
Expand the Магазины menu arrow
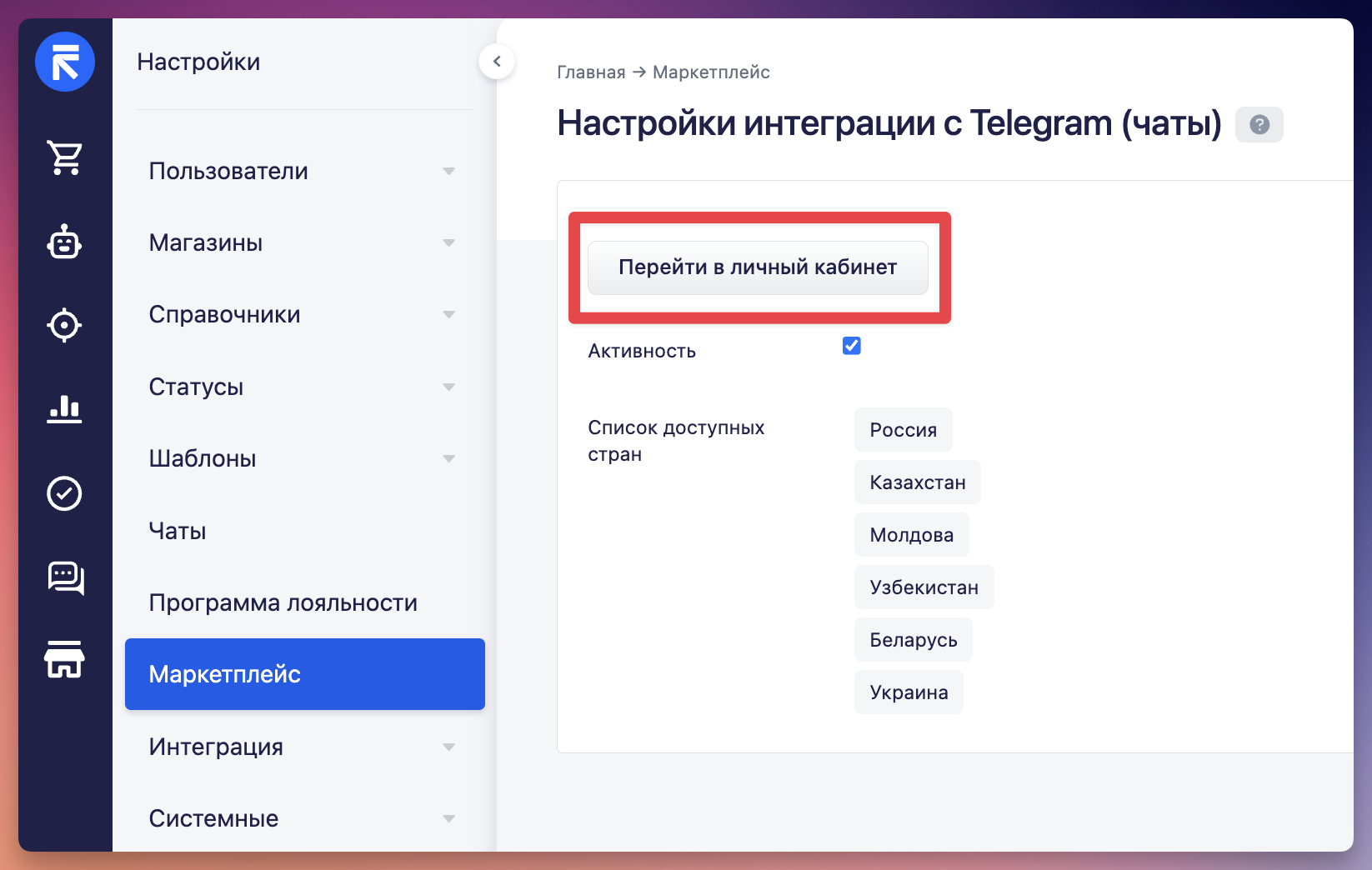click(449, 242)
